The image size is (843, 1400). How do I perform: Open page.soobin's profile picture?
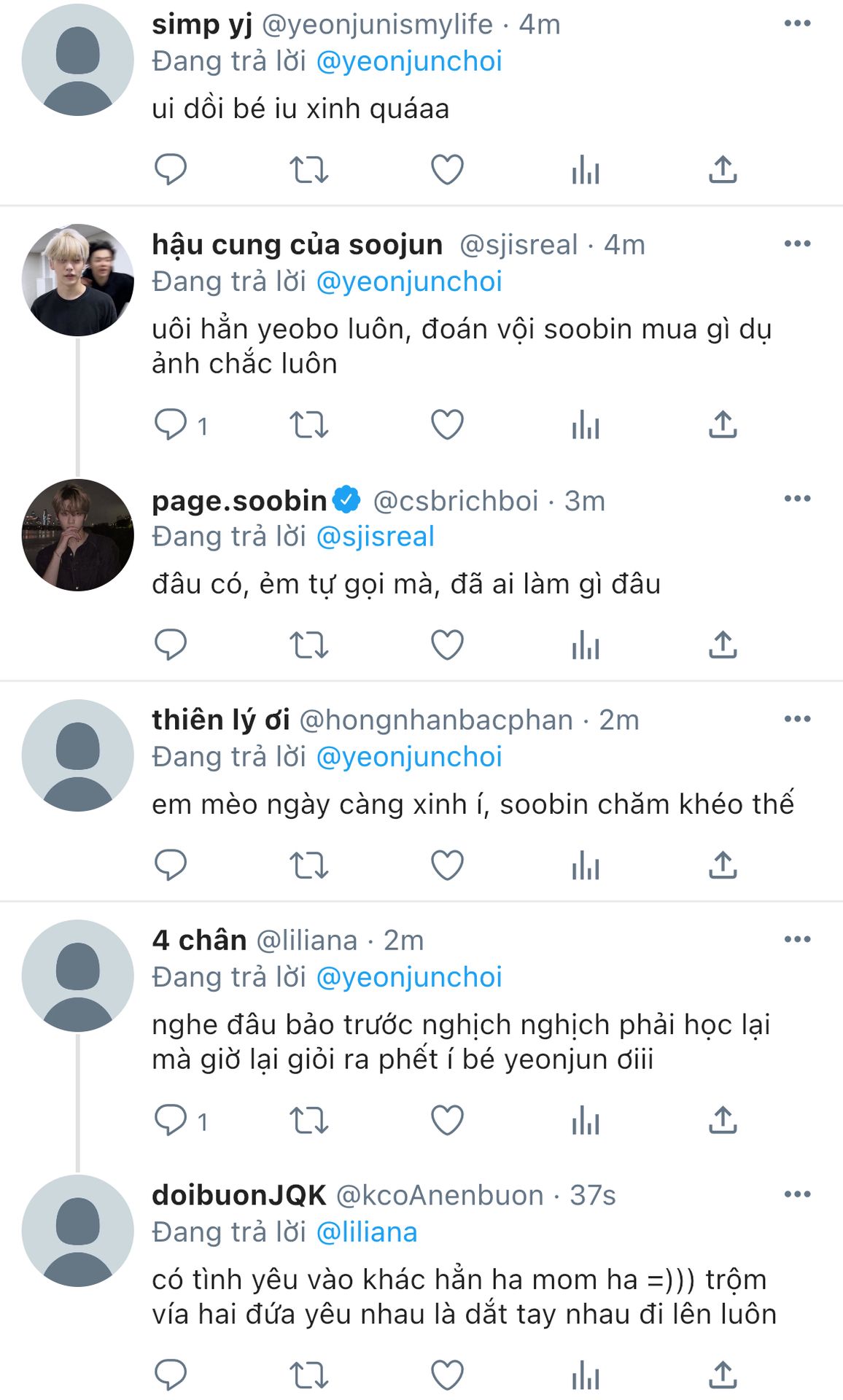pyautogui.click(x=78, y=534)
